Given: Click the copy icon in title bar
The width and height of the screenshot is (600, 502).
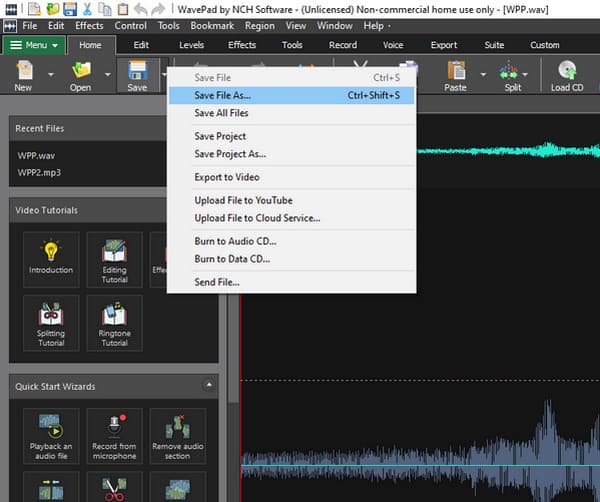Looking at the screenshot, I should pos(105,9).
